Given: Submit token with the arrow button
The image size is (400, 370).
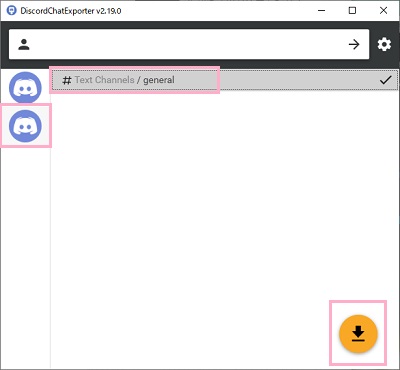Looking at the screenshot, I should click(x=354, y=44).
